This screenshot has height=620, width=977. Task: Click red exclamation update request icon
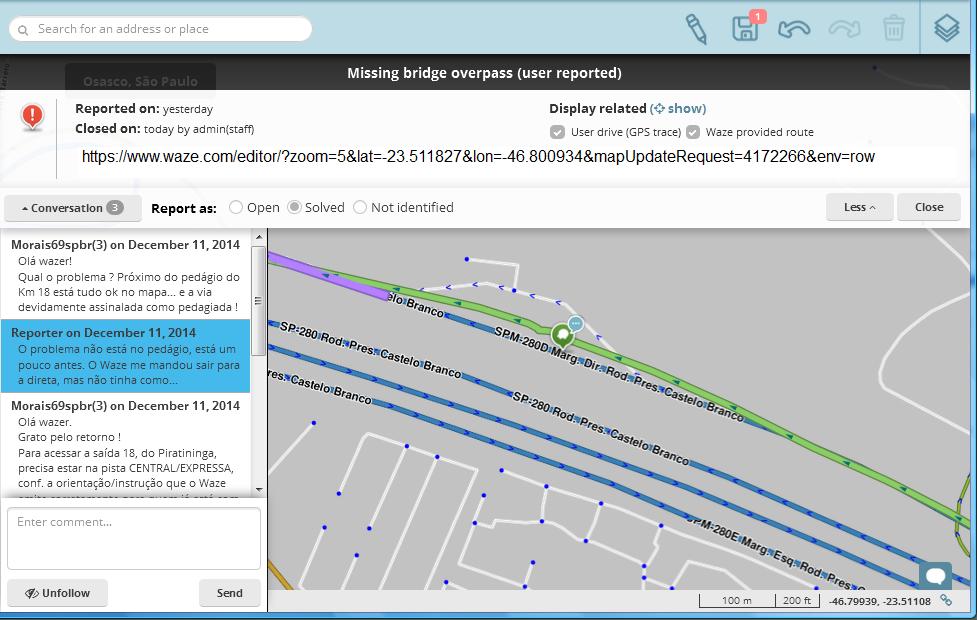coord(32,117)
